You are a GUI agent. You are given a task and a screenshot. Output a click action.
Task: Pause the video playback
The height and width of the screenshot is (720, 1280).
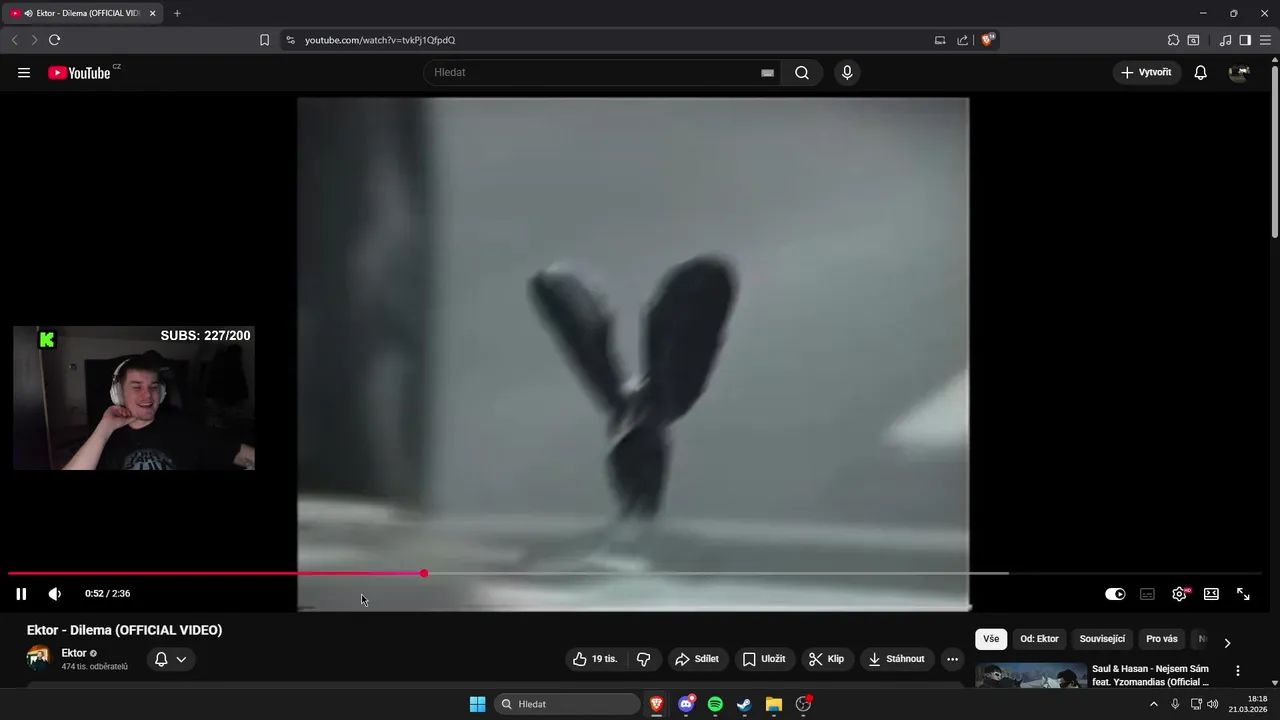click(x=21, y=594)
